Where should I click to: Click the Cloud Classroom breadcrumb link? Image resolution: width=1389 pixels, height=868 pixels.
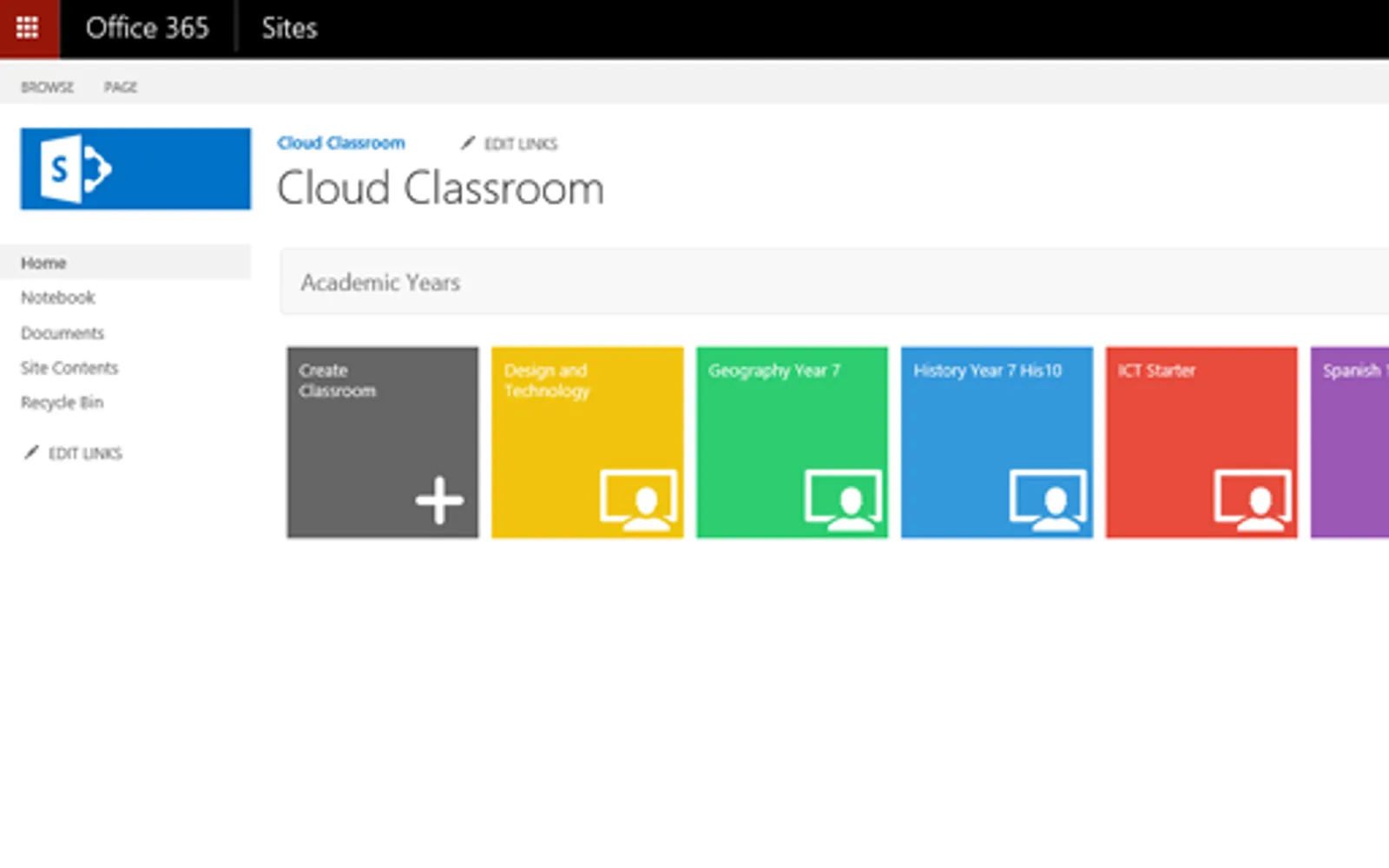pos(341,142)
